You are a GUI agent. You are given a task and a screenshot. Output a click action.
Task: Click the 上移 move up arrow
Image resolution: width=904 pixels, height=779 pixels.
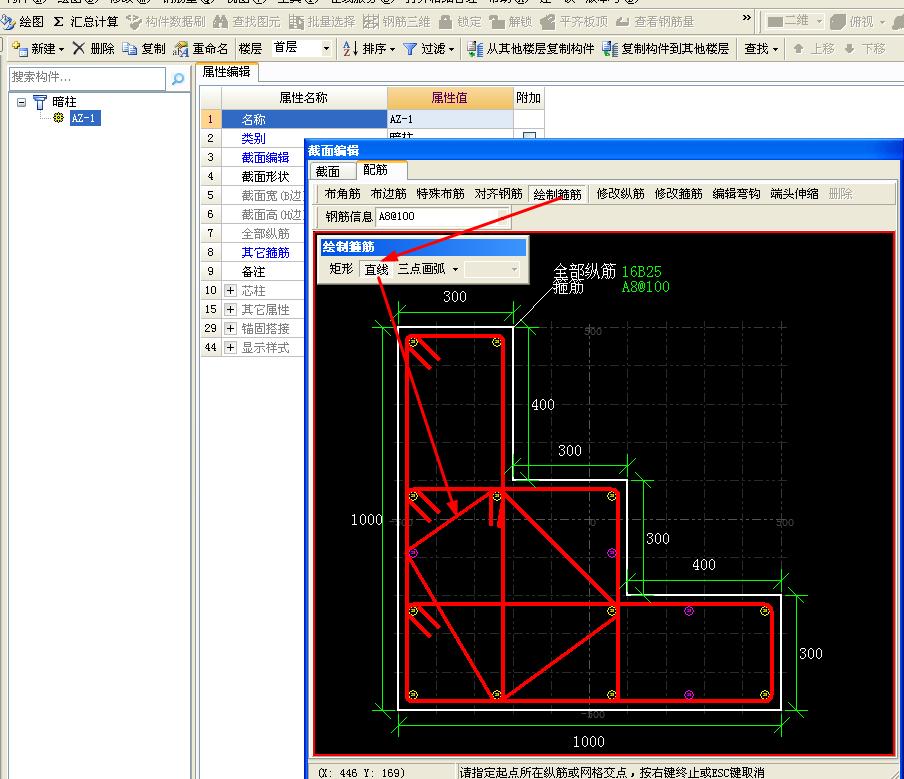click(798, 48)
